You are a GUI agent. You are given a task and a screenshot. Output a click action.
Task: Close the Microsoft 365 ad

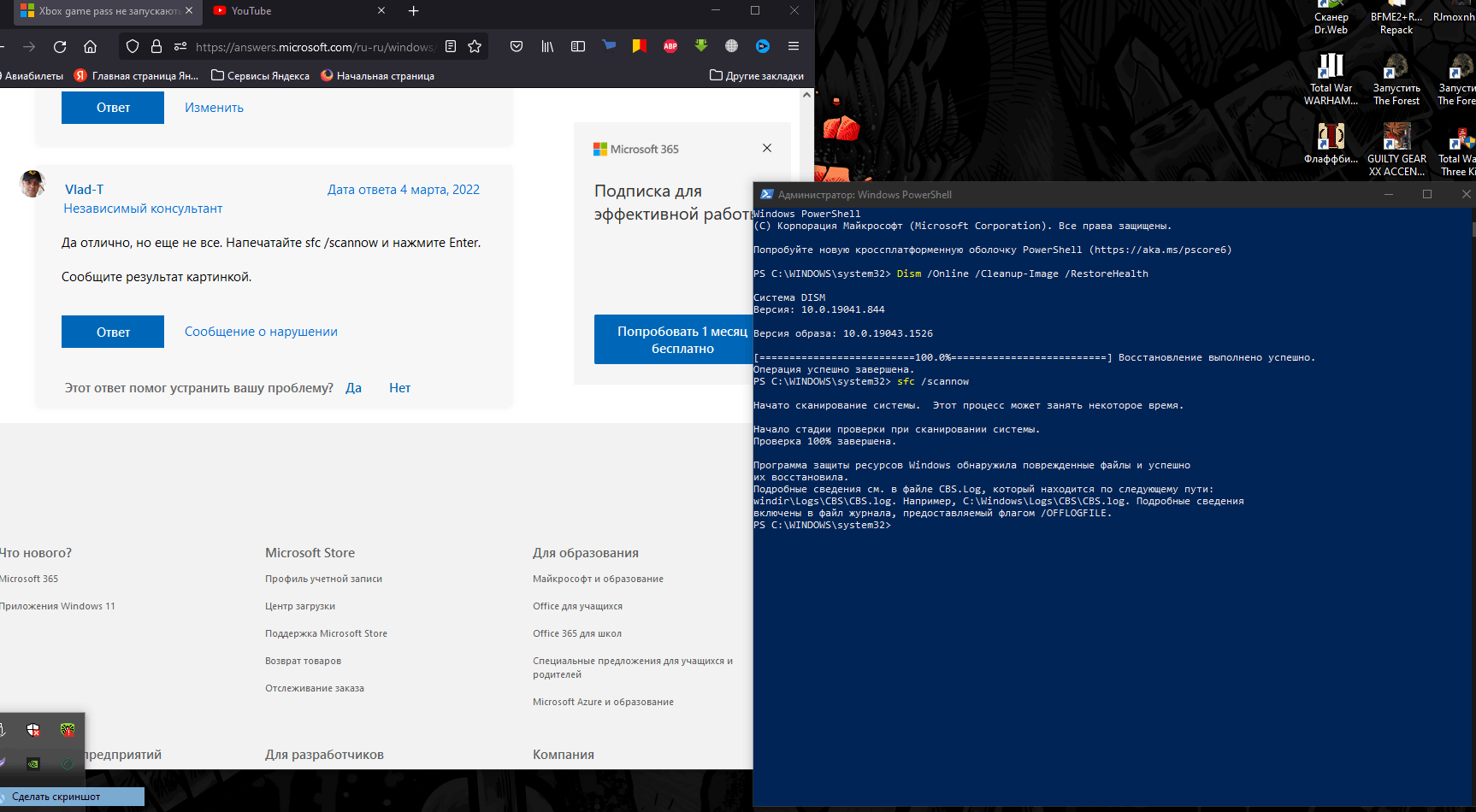[767, 148]
